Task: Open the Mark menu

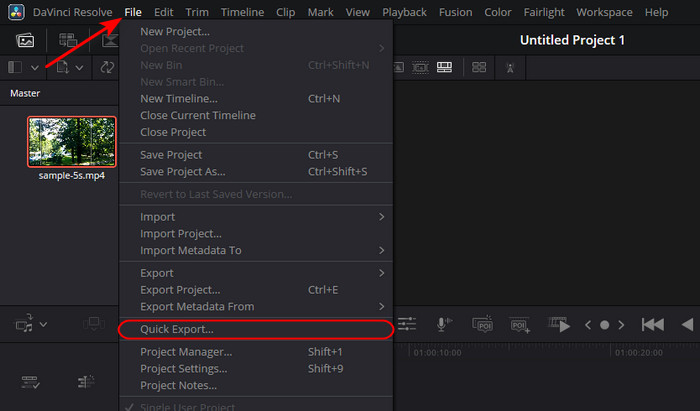Action: (321, 12)
